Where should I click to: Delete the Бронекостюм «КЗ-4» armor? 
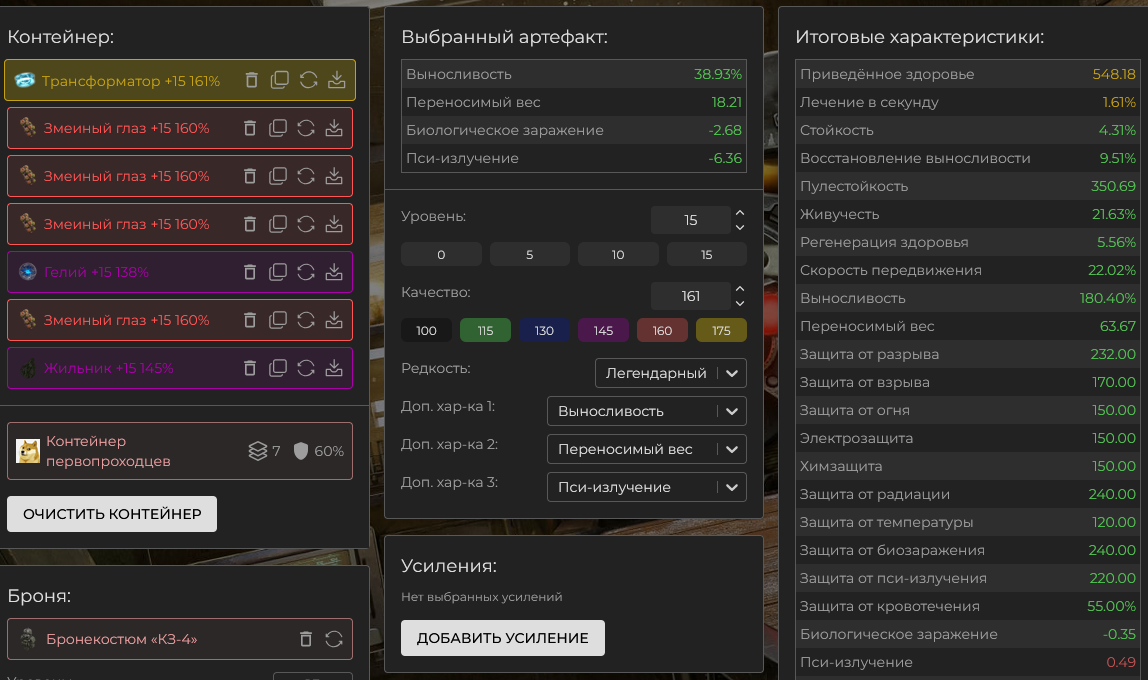tap(306, 639)
